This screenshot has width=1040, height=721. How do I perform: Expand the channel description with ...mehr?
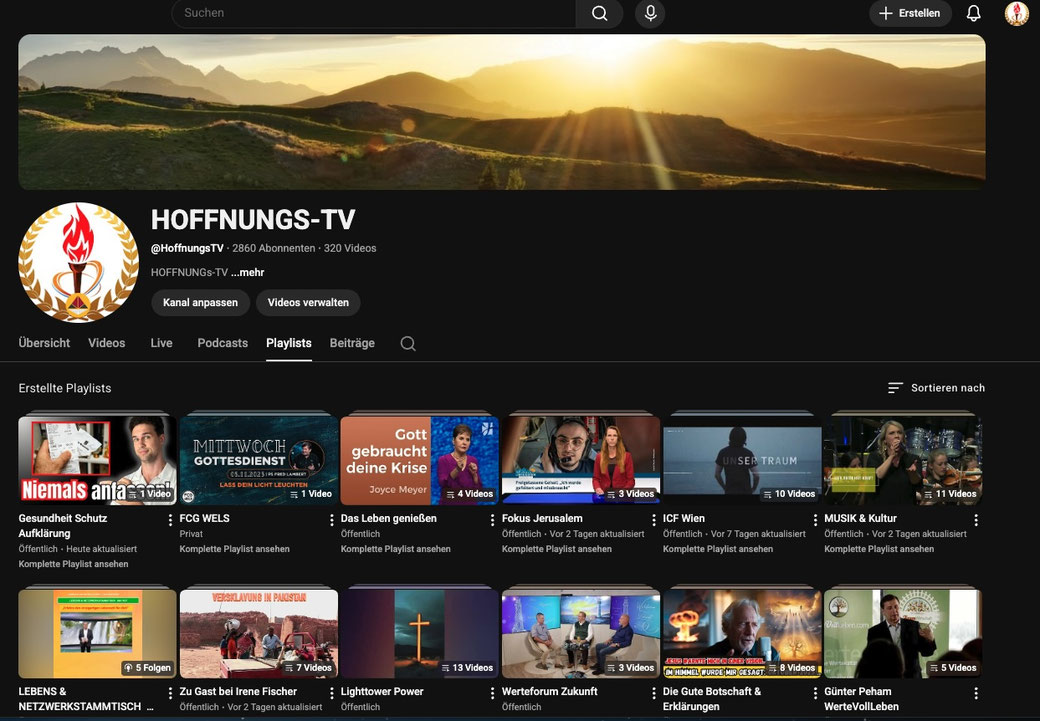(248, 272)
